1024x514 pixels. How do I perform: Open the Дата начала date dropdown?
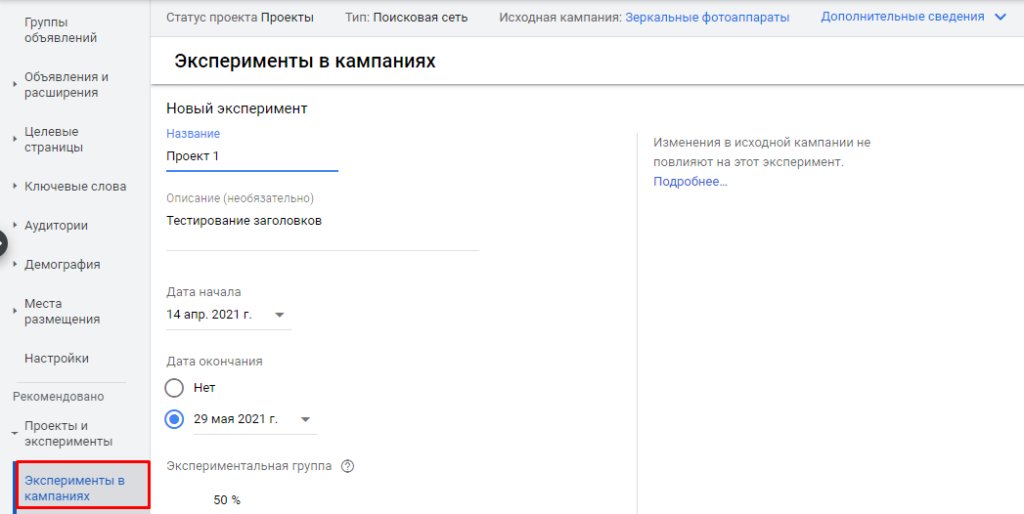228,315
